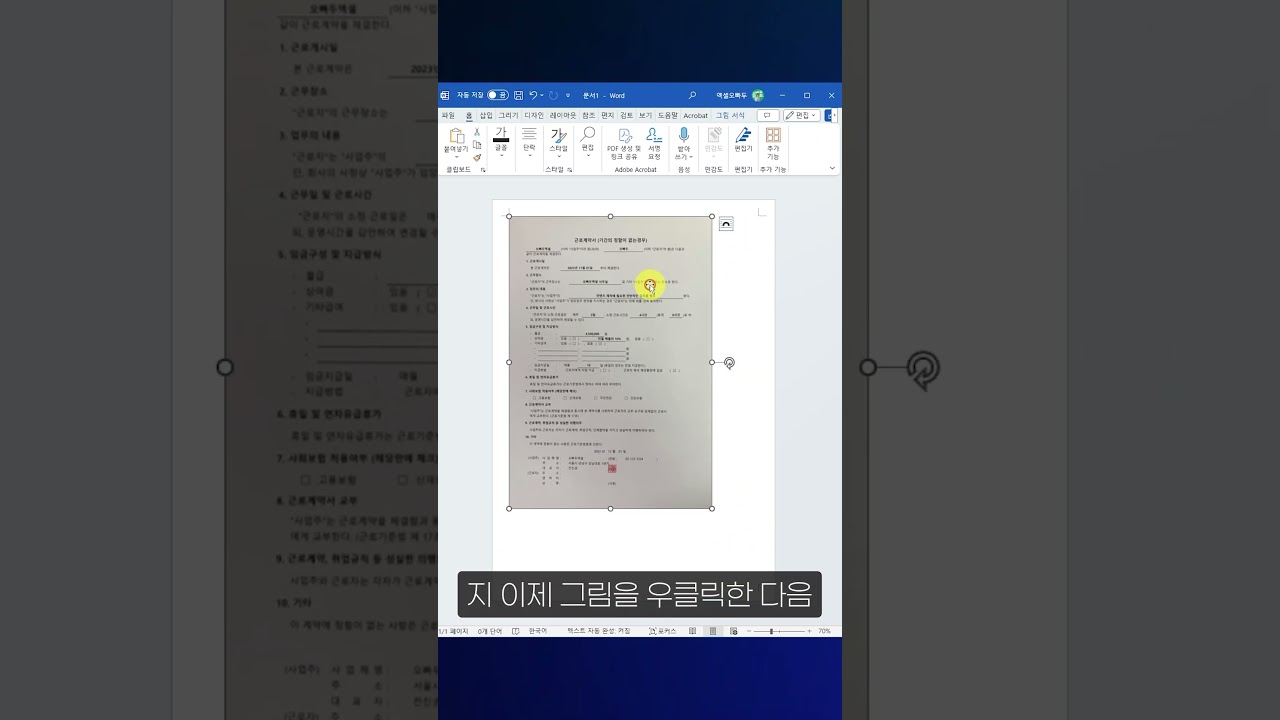
Task: Select Web Layout view icon
Action: [x=733, y=631]
